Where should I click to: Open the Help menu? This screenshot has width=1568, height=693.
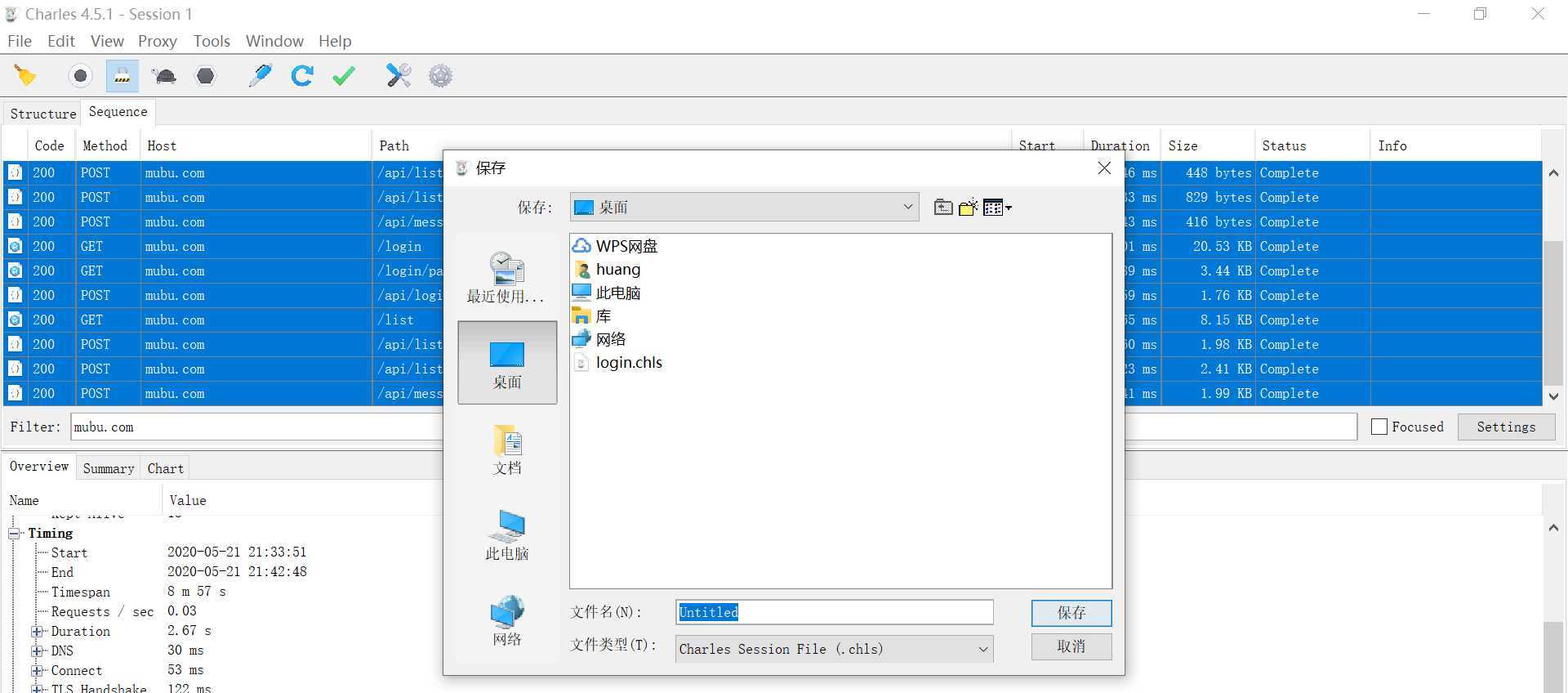click(335, 41)
